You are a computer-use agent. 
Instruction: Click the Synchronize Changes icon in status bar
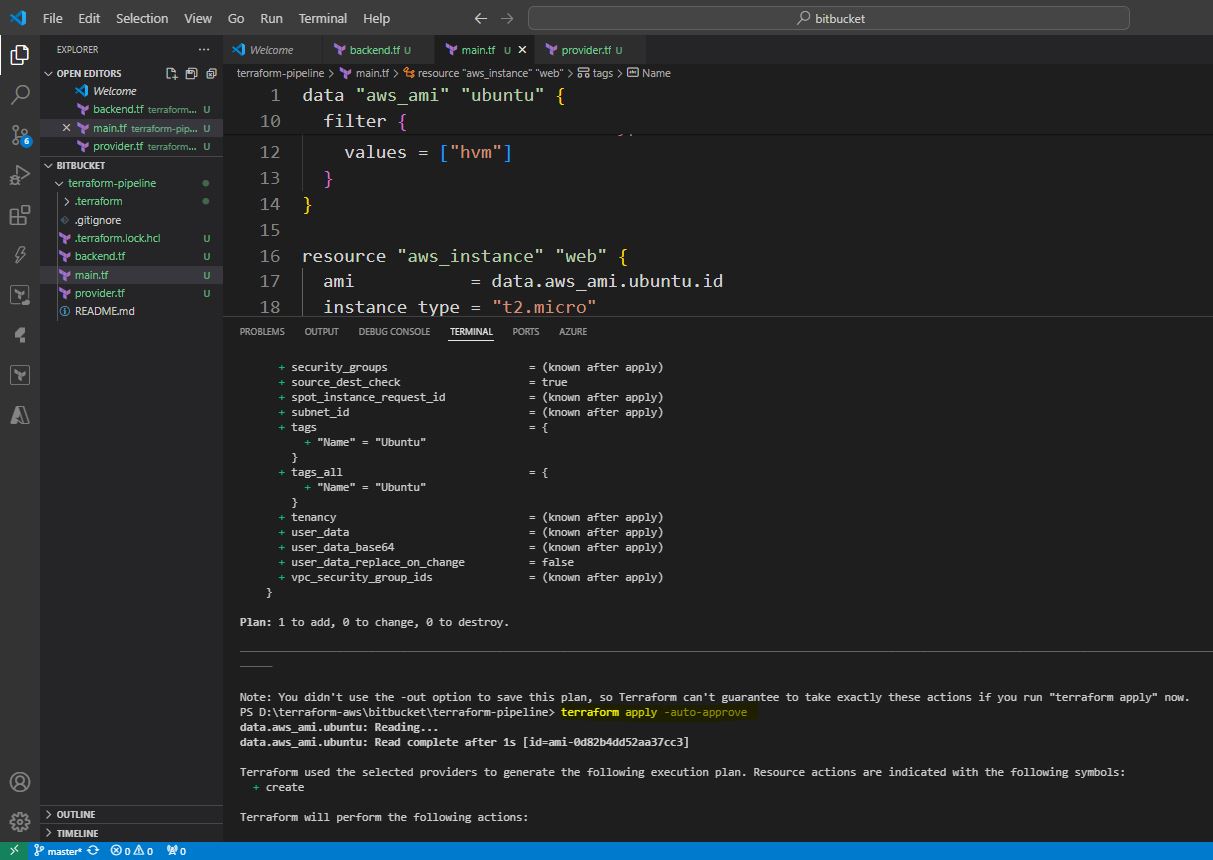[93, 851]
